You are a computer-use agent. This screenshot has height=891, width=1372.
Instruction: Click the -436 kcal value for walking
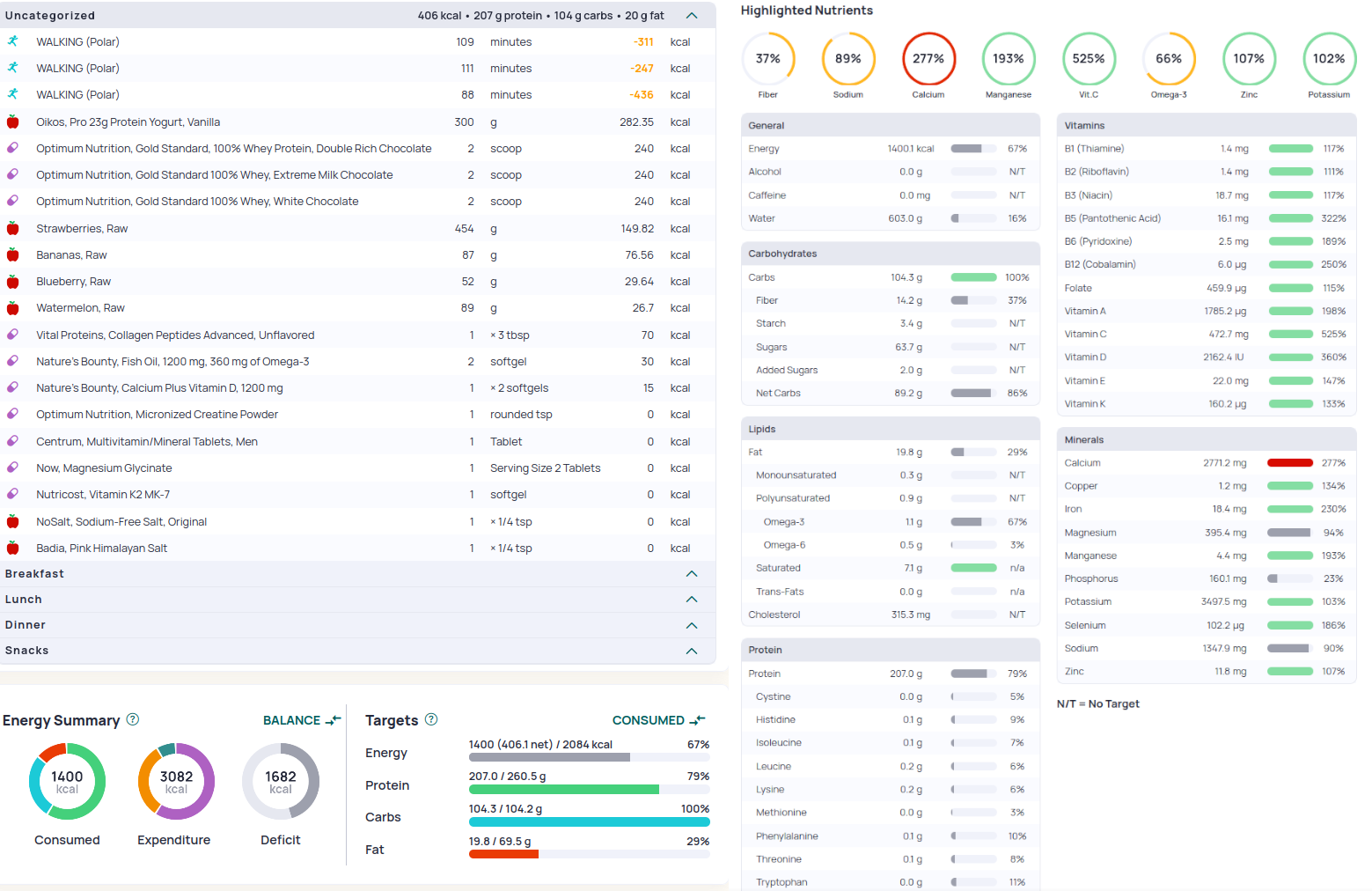[x=642, y=95]
